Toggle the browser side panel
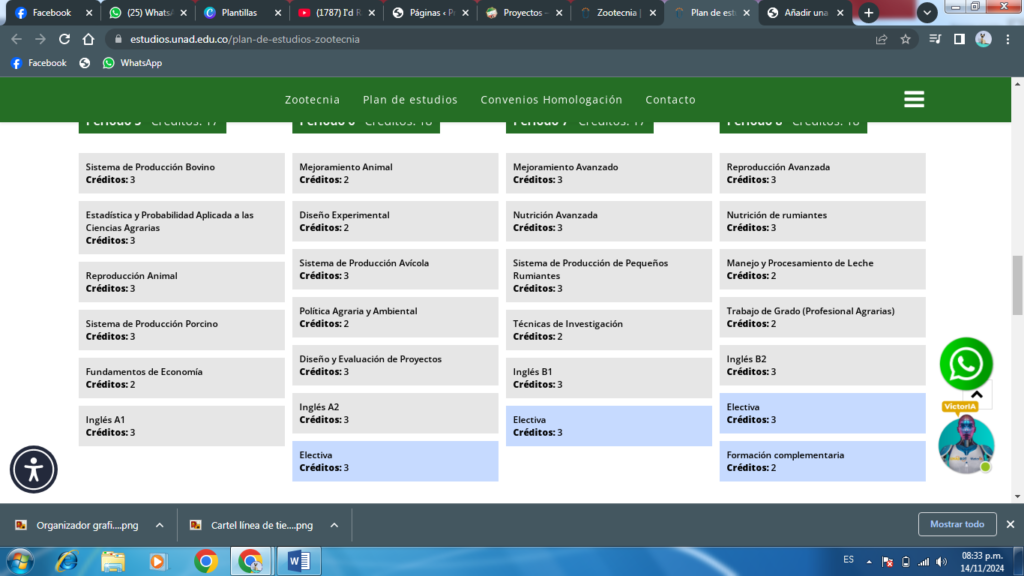The image size is (1024, 576). (959, 39)
